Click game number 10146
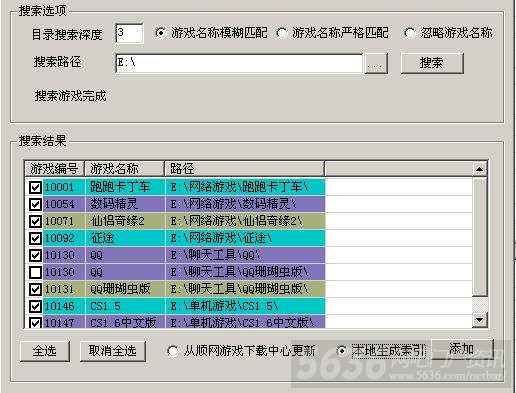The image size is (516, 393). click(x=59, y=306)
